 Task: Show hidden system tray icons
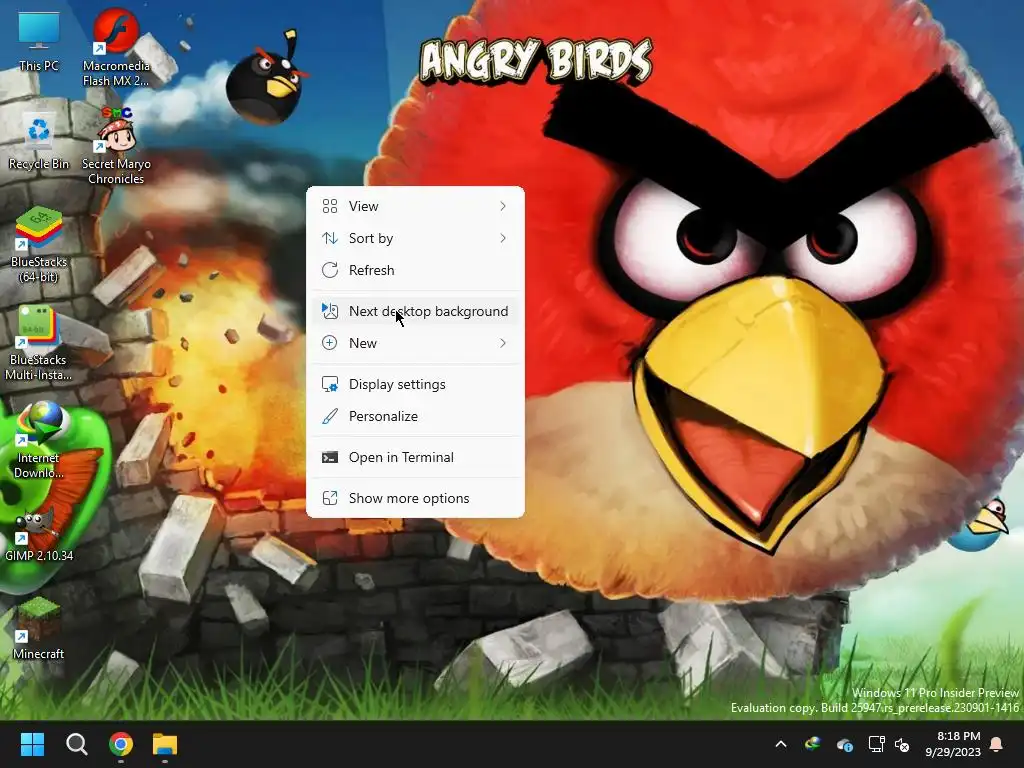(780, 744)
